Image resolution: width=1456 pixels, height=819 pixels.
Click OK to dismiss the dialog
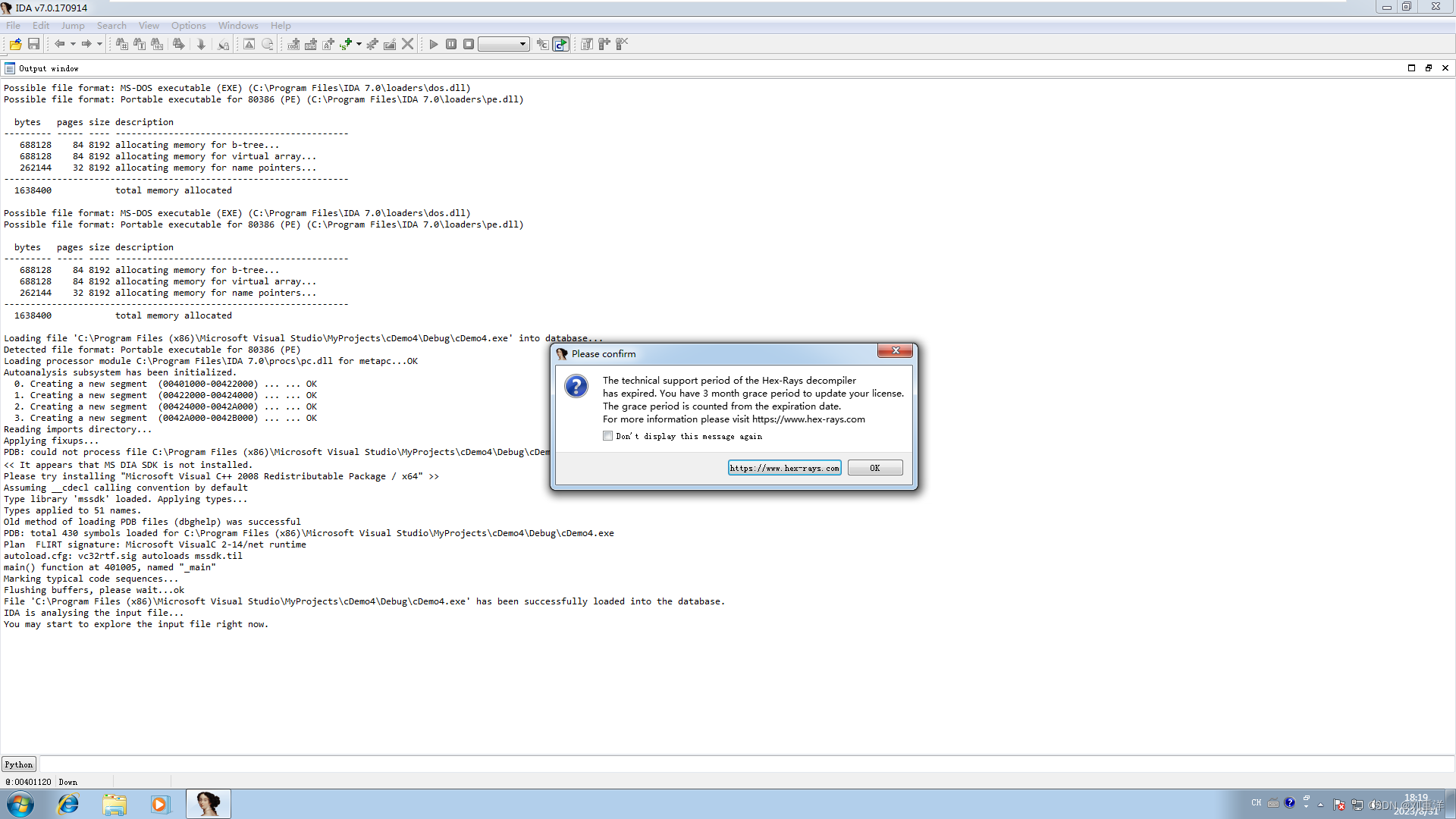click(x=874, y=468)
